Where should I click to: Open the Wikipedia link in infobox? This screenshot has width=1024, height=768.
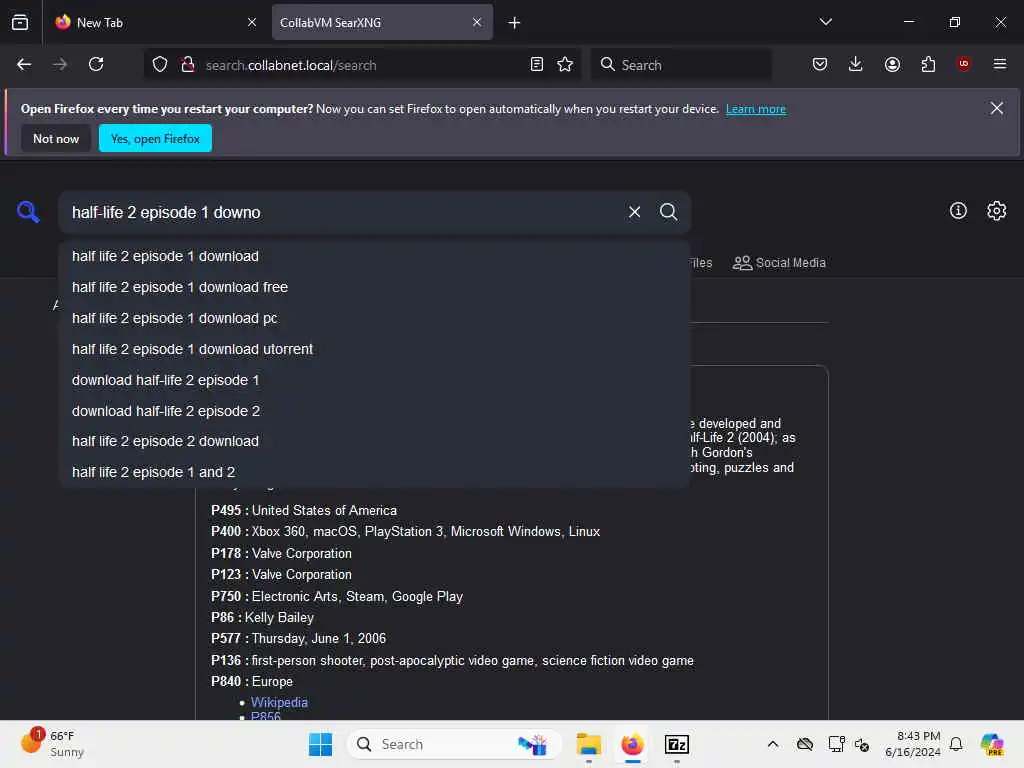[x=279, y=702]
